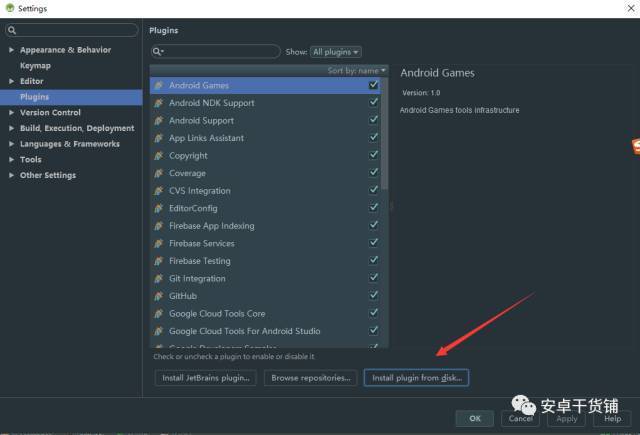Click the App Links Assistant plugin icon
The height and width of the screenshot is (435, 640).
(159, 138)
